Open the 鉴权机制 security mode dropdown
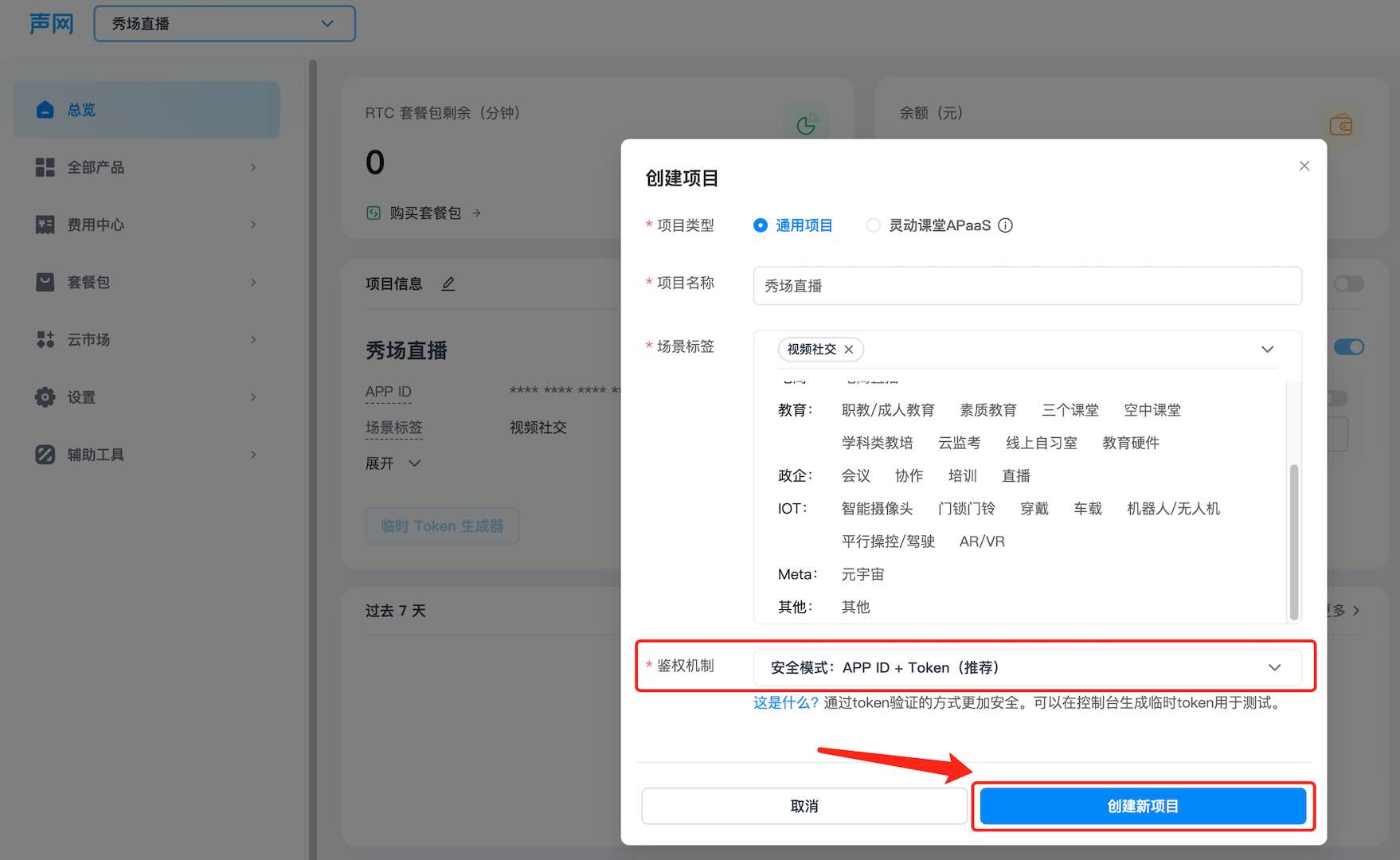The image size is (1400, 860). pyautogui.click(x=1027, y=667)
